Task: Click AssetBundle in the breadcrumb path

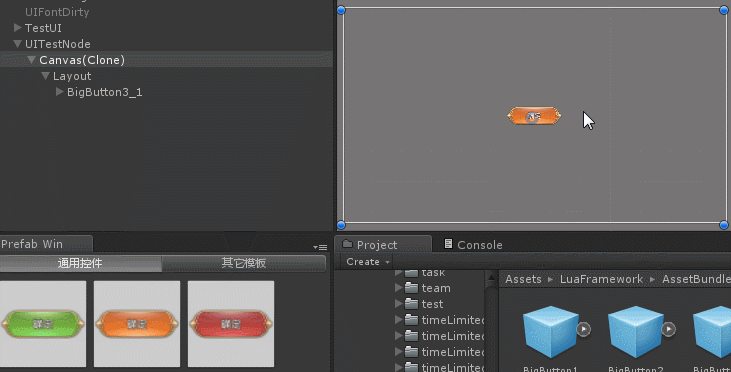Action: (696, 279)
